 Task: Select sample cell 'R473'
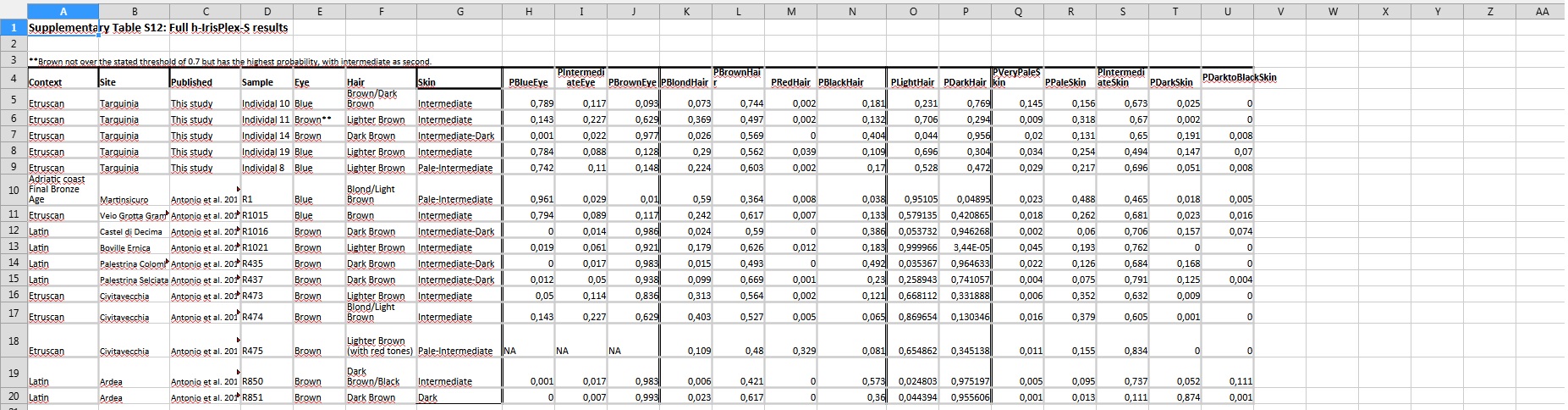pyautogui.click(x=266, y=296)
